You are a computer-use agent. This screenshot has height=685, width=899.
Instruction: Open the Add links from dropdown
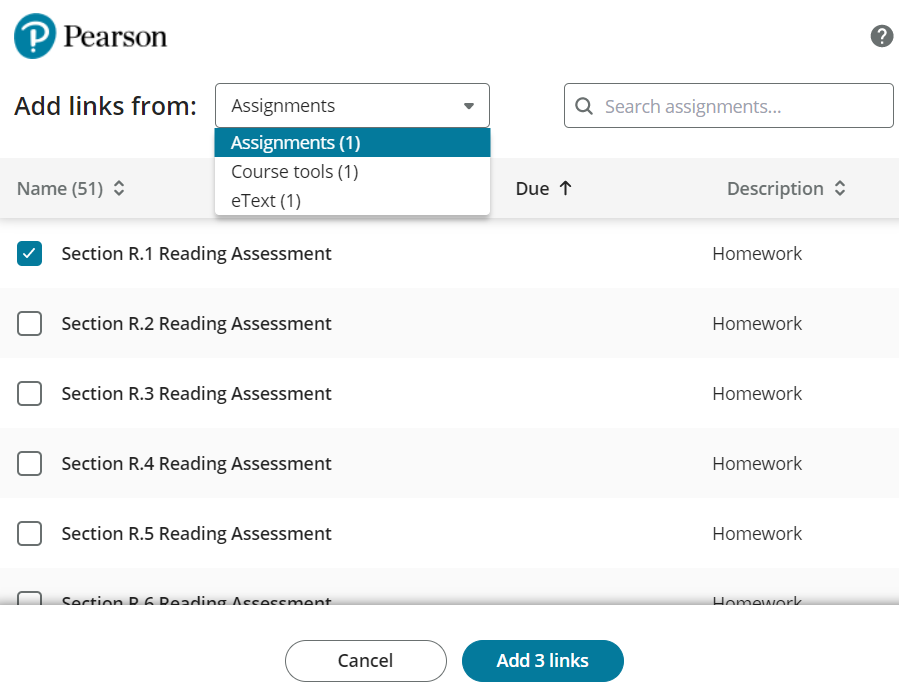[x=352, y=105]
